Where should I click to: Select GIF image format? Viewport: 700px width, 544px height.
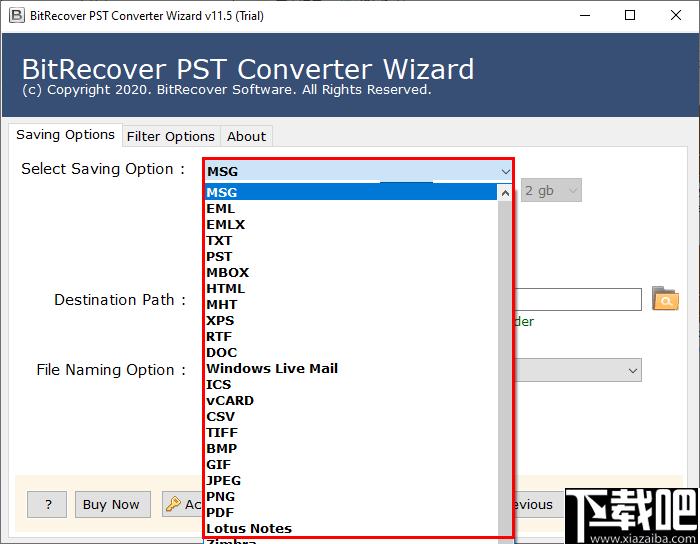351,465
